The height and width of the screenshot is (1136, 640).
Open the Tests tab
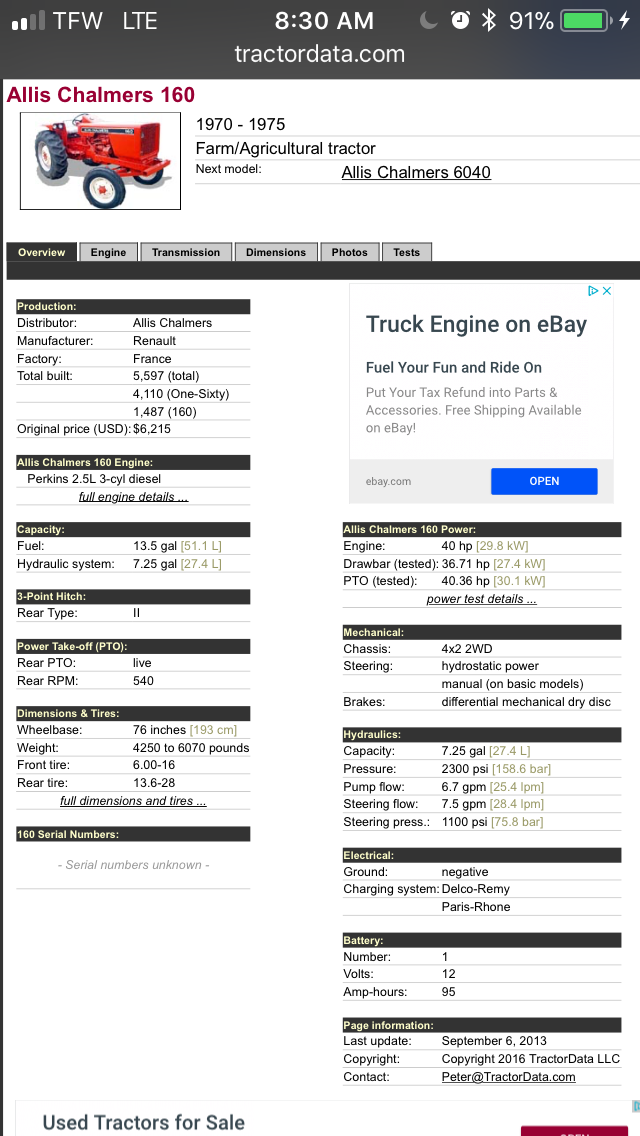point(406,252)
